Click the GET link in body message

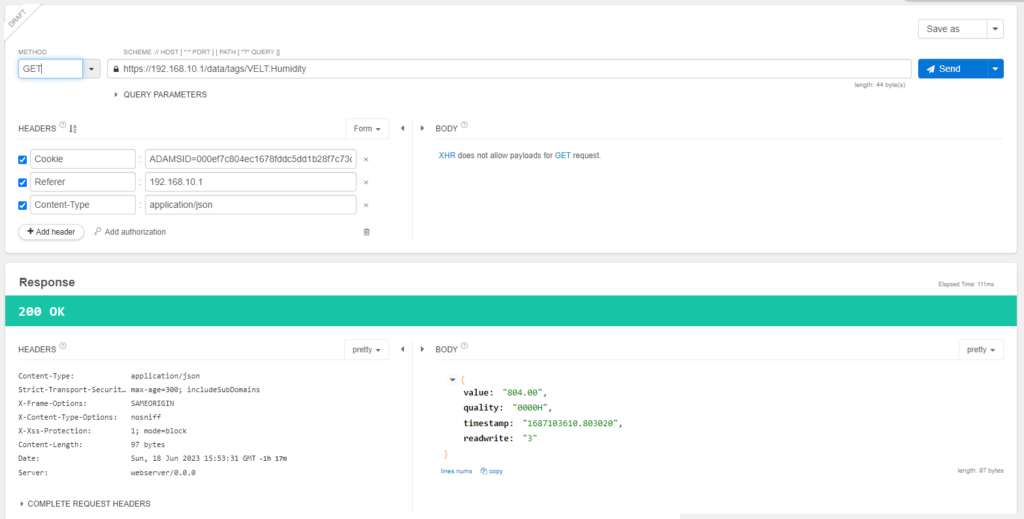point(563,156)
